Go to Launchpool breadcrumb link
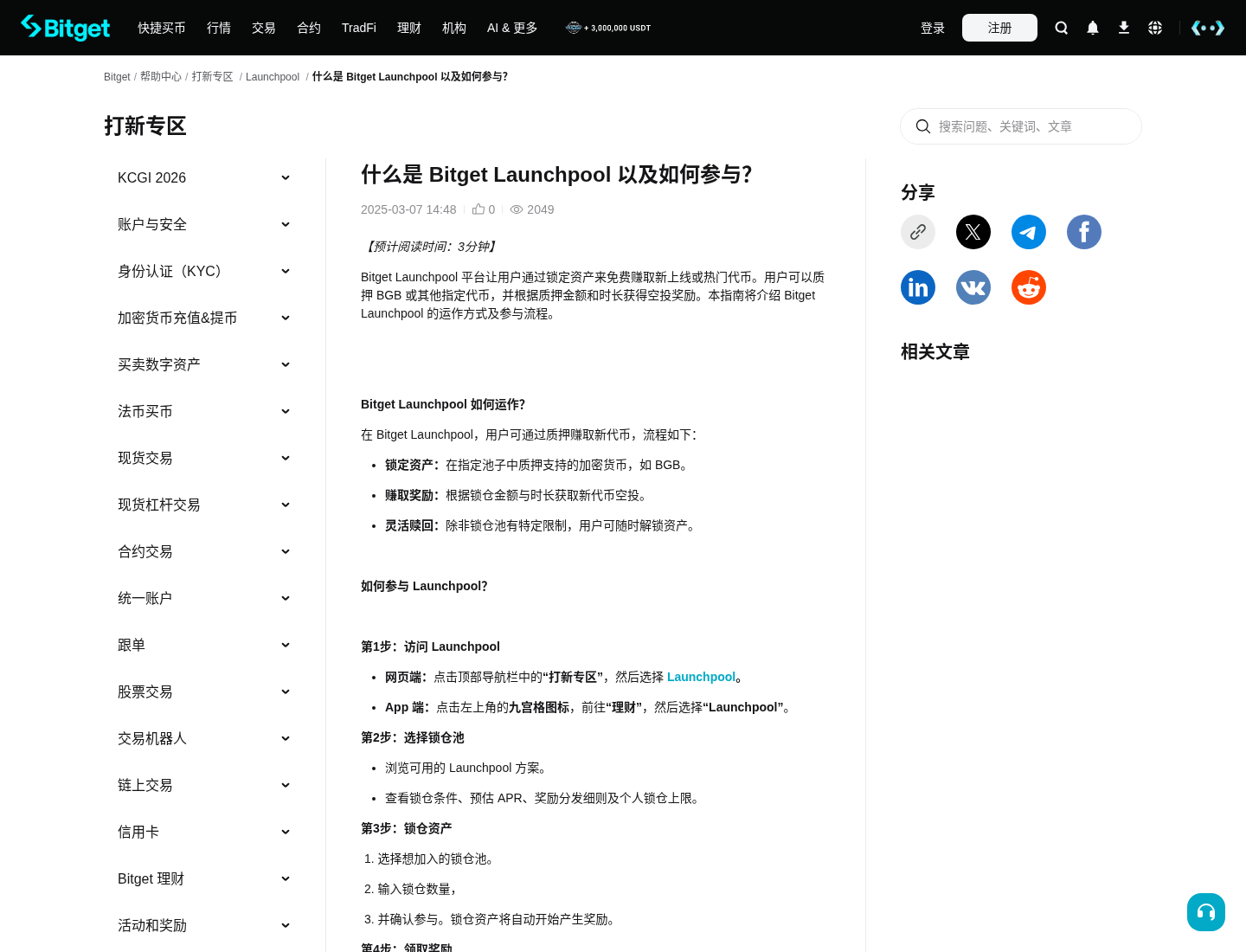The height and width of the screenshot is (952, 1246). [x=273, y=77]
